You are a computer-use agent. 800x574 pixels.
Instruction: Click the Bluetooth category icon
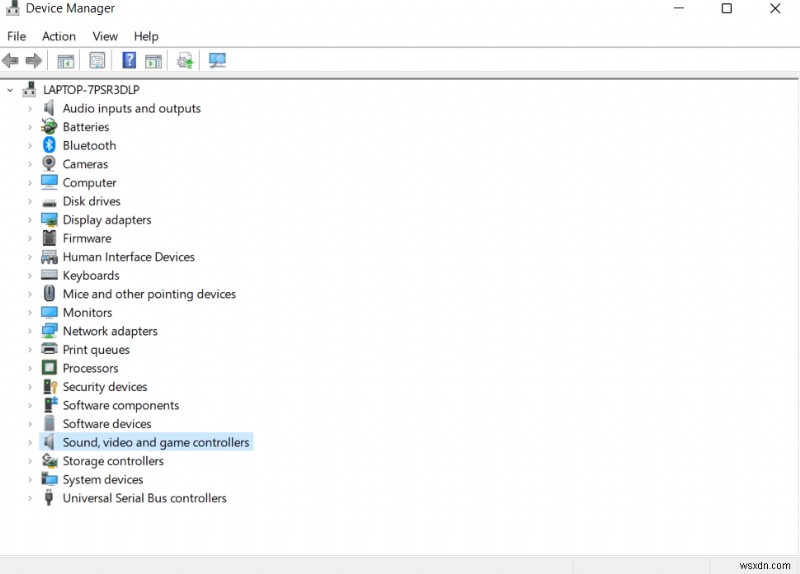point(49,145)
